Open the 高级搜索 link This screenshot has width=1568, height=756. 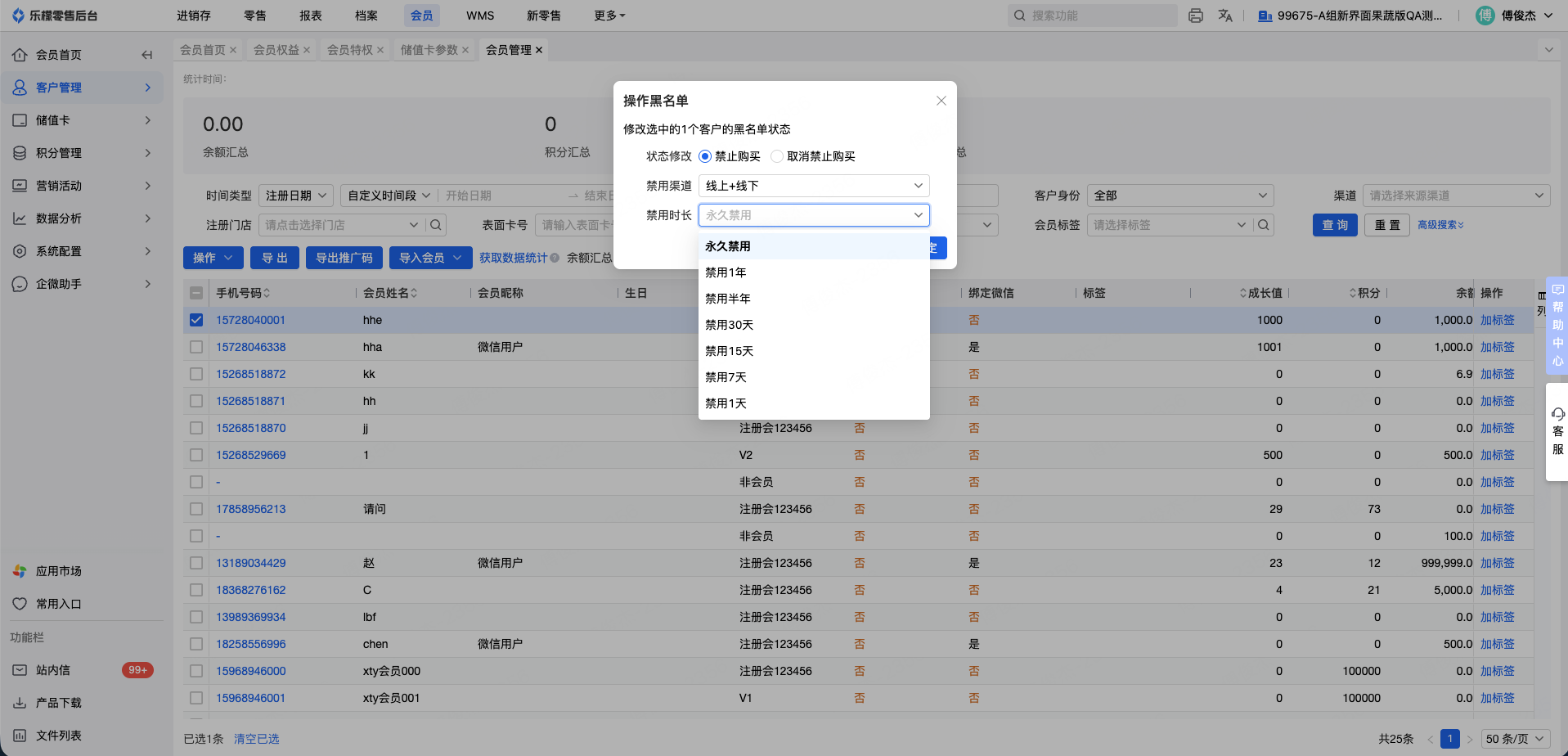(1440, 225)
